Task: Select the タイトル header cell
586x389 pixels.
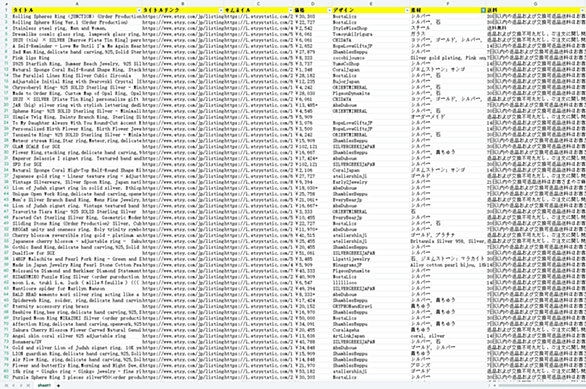Action: tap(77, 10)
